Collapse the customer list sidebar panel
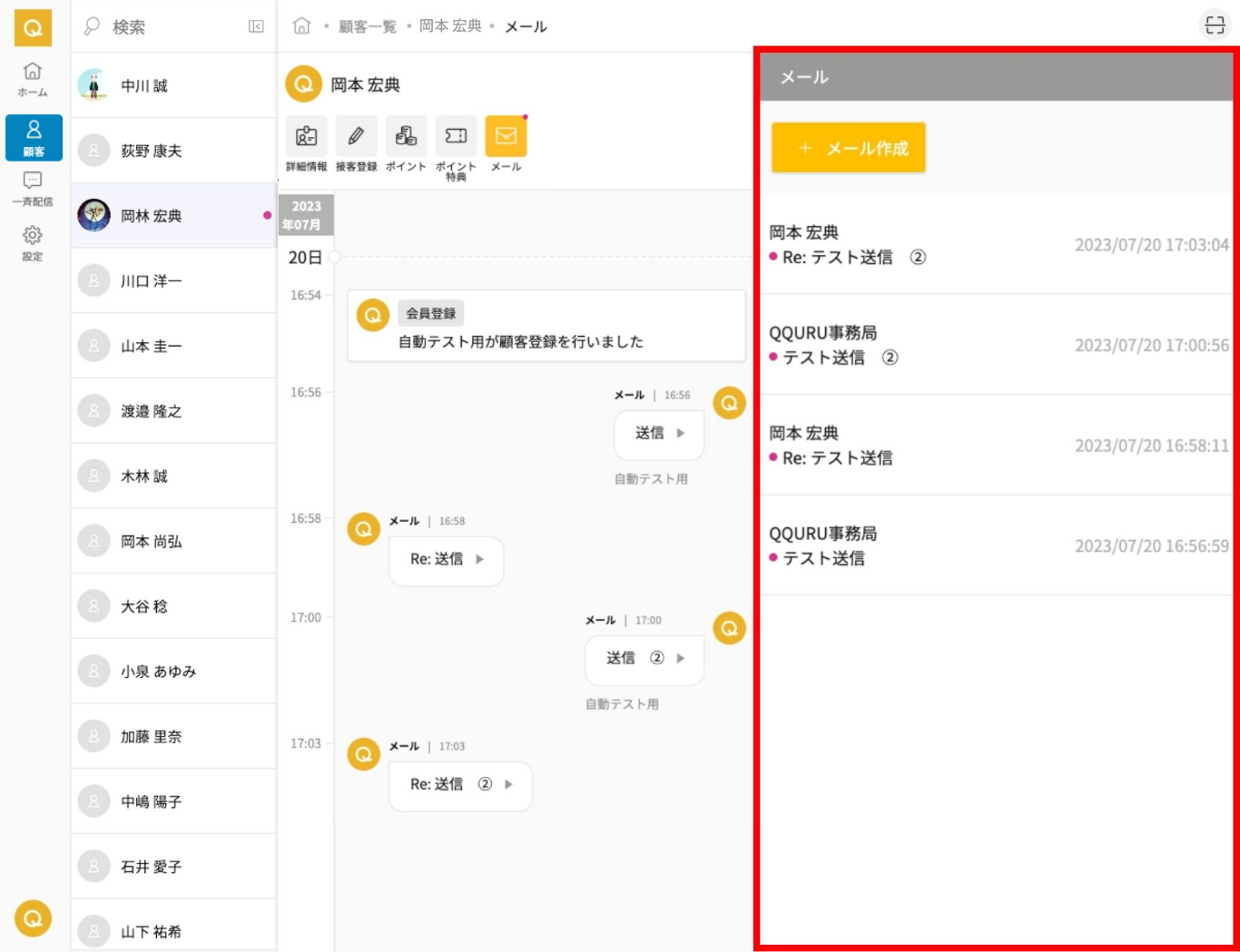This screenshot has width=1240, height=952. [x=256, y=26]
